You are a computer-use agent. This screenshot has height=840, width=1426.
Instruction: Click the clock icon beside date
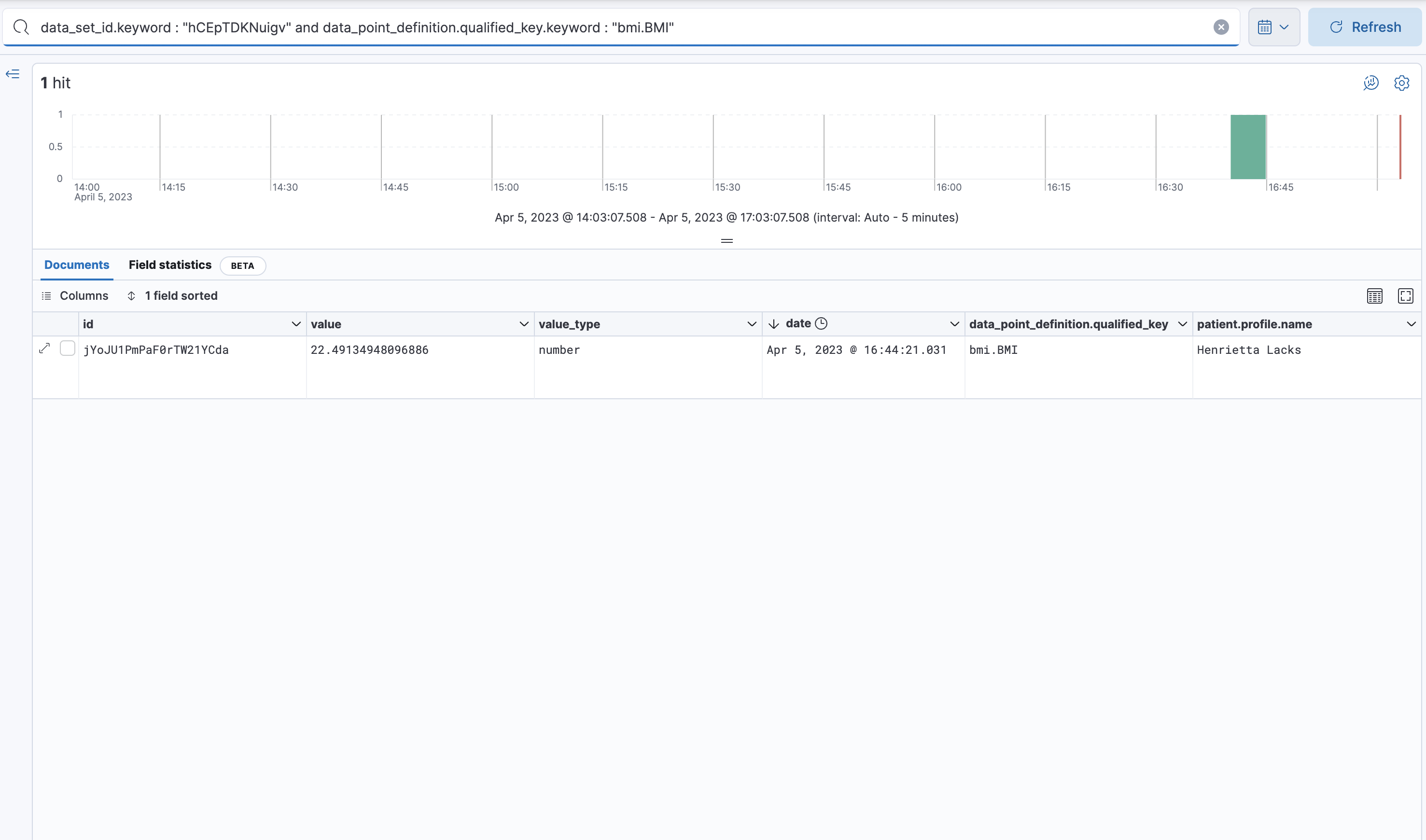[x=821, y=324]
